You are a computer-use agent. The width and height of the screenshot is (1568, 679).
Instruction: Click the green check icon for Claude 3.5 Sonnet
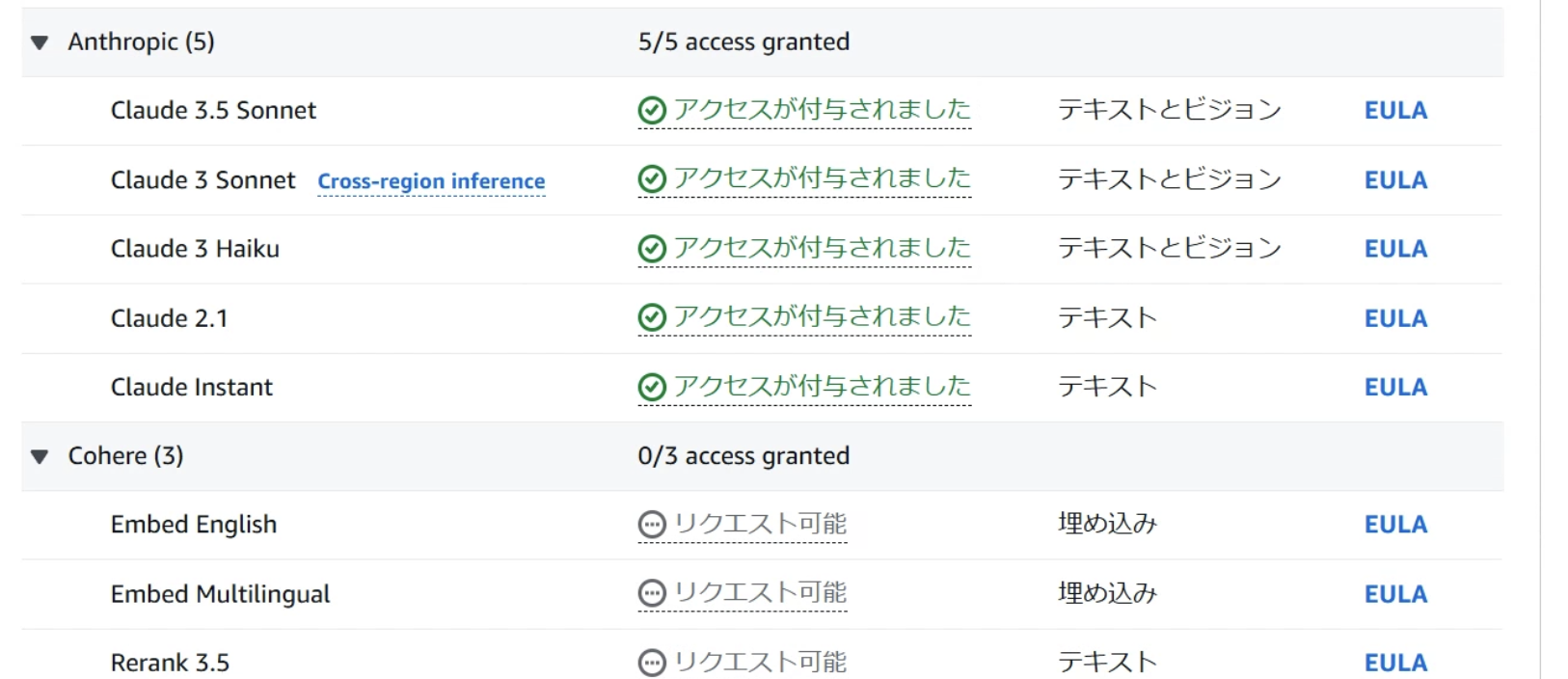(653, 111)
